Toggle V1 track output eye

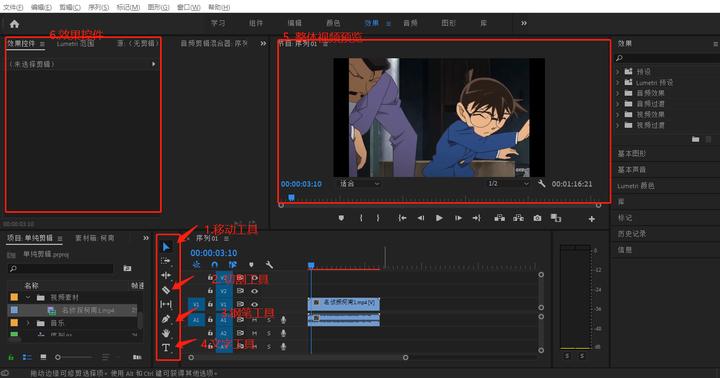coord(254,304)
